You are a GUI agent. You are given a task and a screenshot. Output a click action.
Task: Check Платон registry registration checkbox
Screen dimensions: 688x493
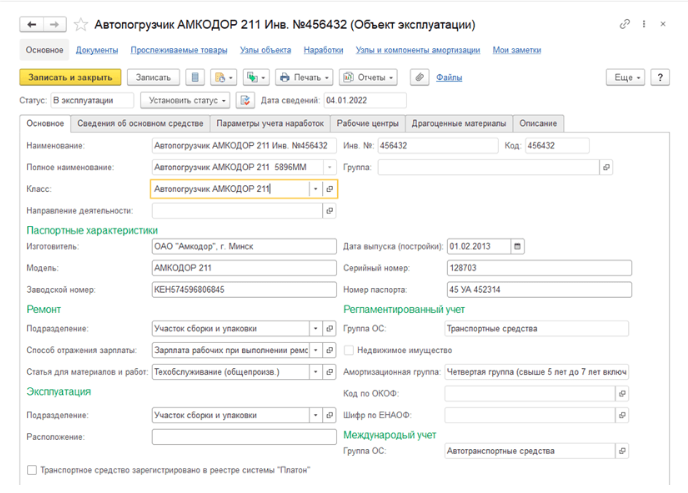point(32,470)
